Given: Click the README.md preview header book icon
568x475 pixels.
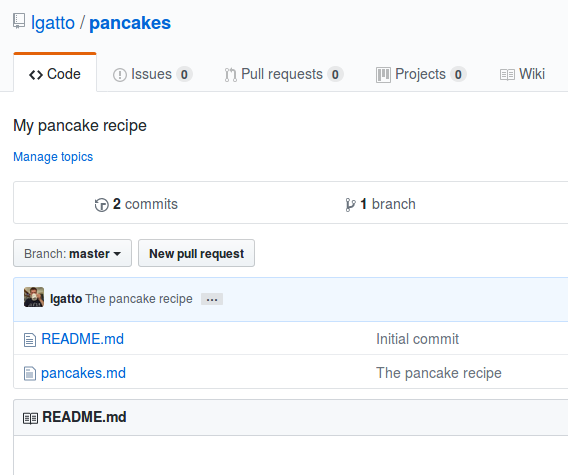Looking at the screenshot, I should (30, 418).
